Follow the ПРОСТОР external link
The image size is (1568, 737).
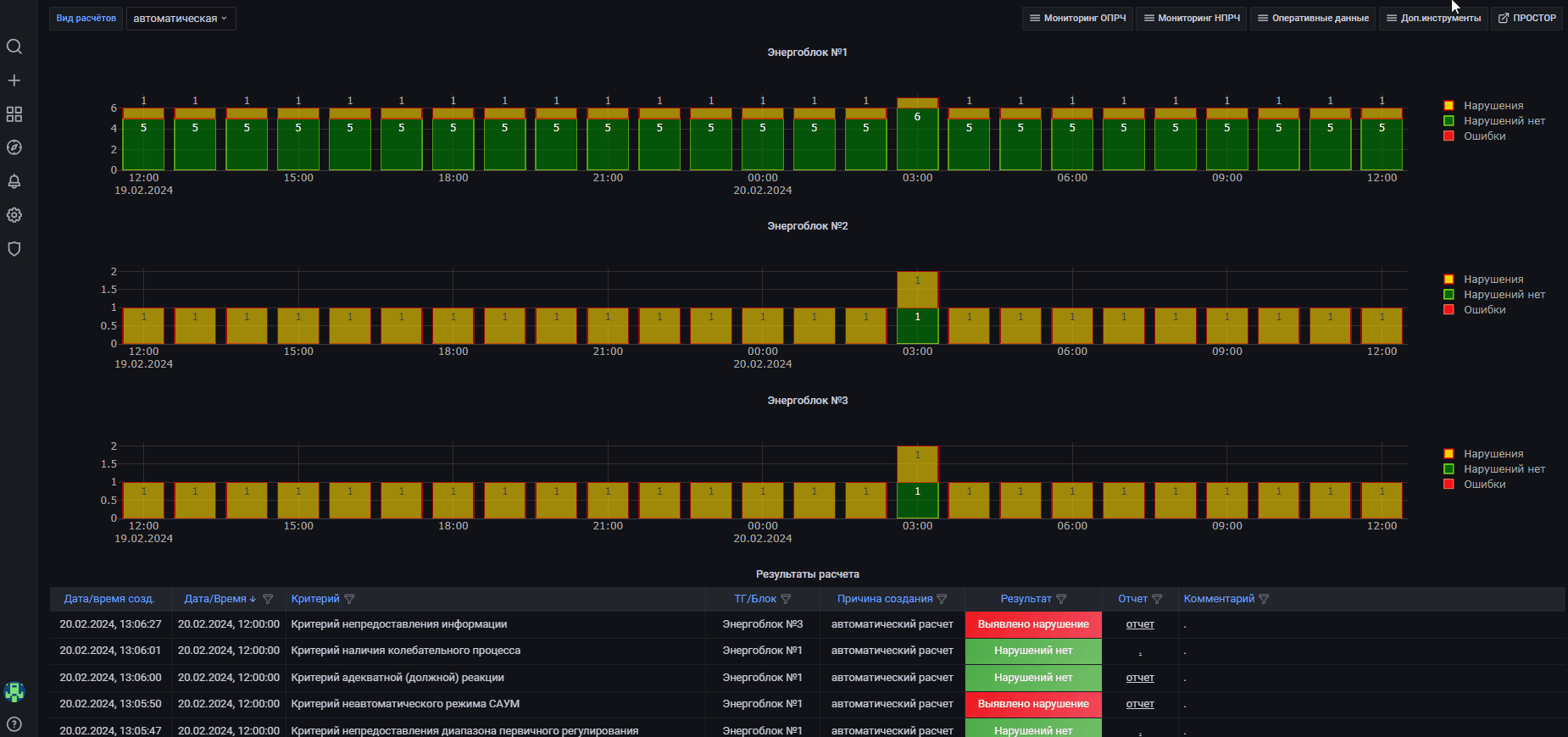[1526, 18]
